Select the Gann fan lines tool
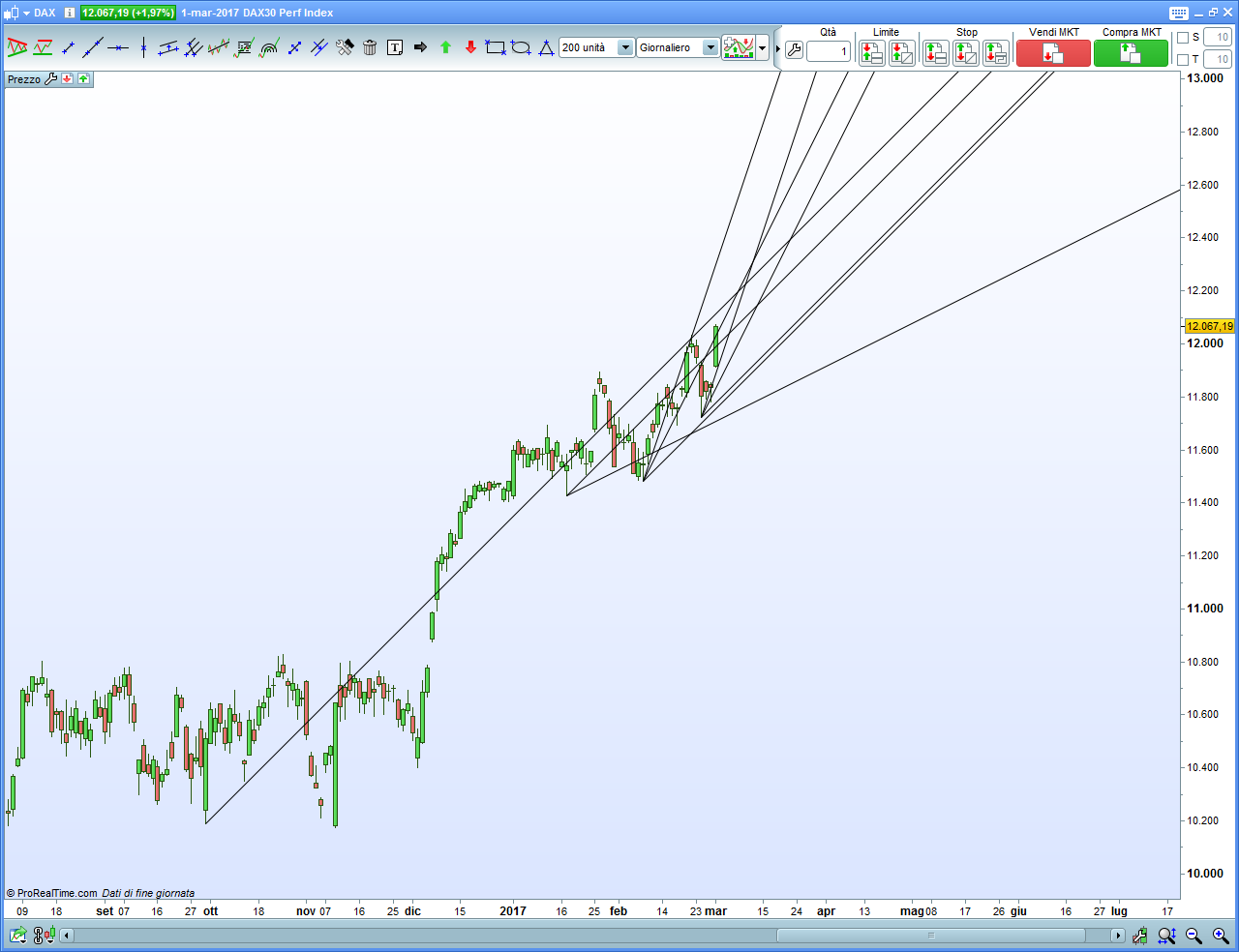The image size is (1239, 952). tap(319, 47)
